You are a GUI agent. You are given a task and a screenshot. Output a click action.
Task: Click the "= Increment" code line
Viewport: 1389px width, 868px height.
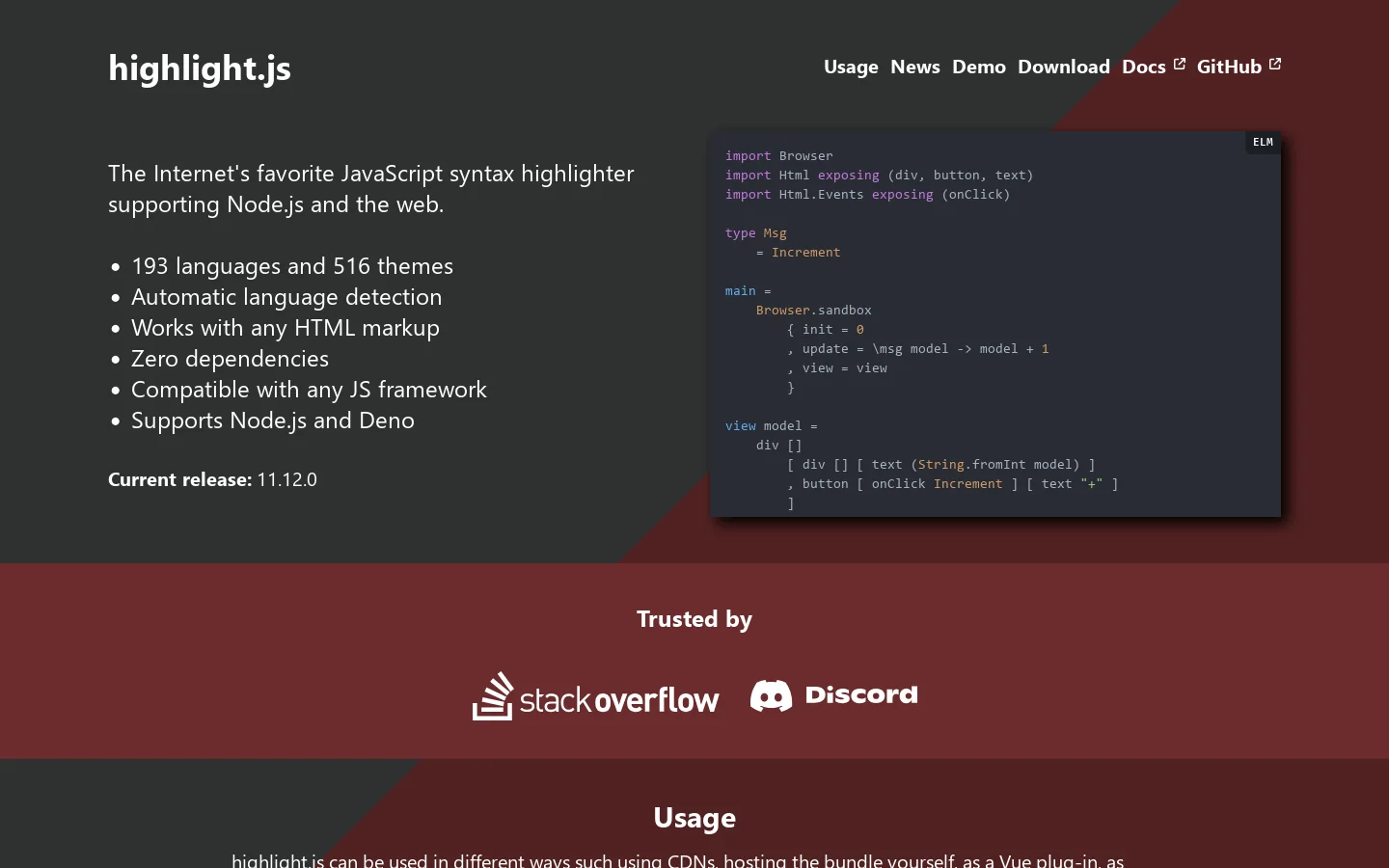point(799,252)
